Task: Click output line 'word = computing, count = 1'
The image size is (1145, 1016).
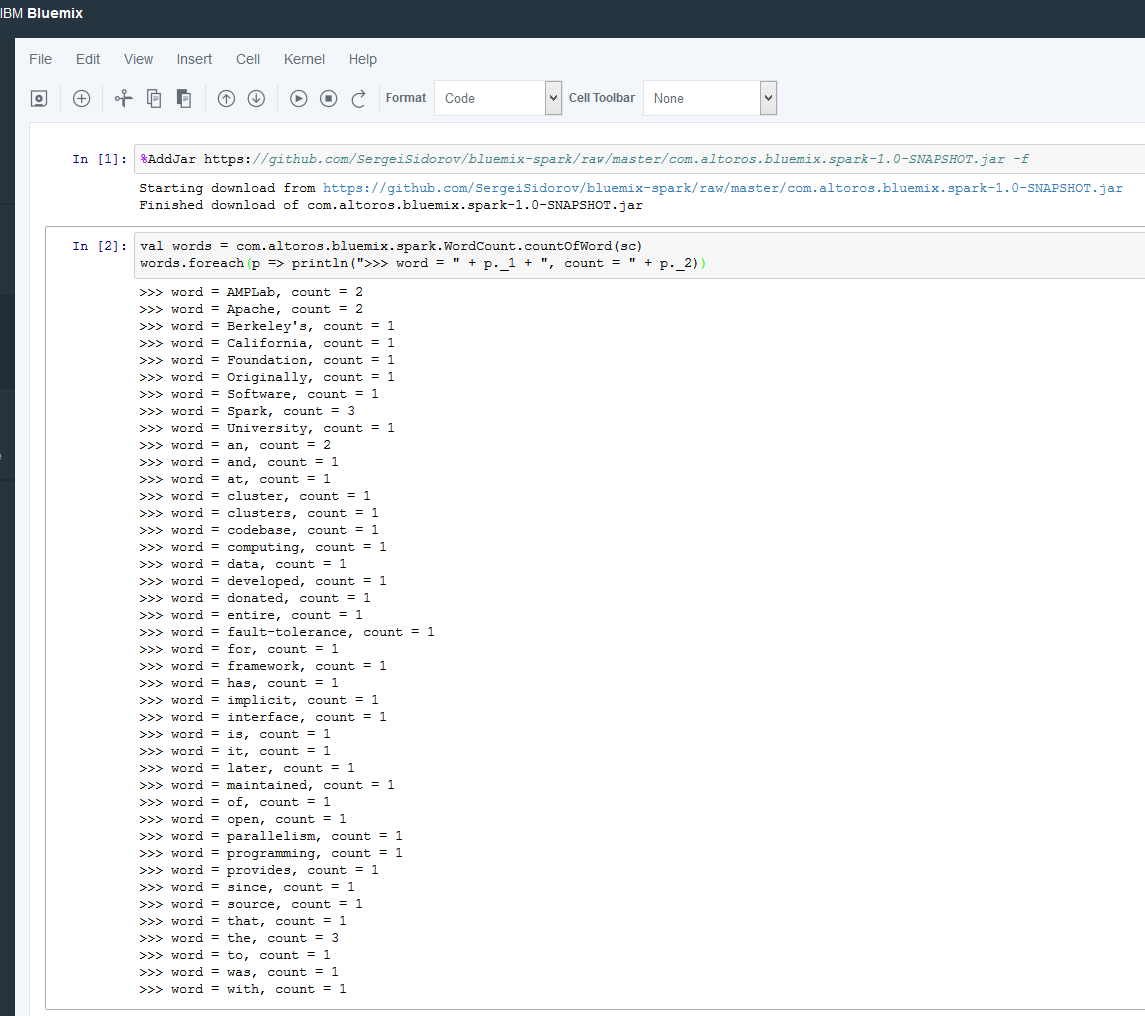Action: (x=263, y=547)
